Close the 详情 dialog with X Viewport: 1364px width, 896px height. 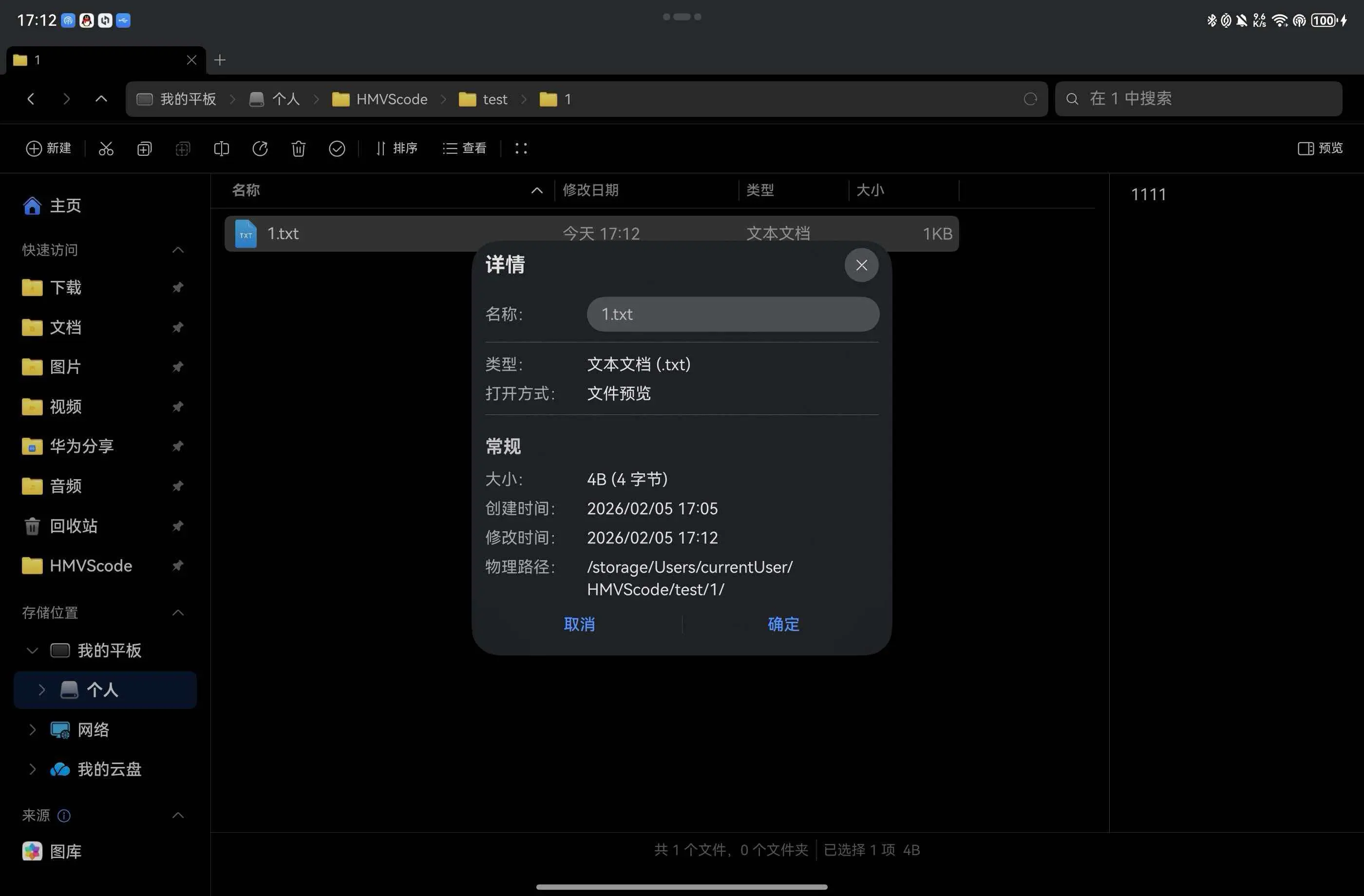(861, 265)
